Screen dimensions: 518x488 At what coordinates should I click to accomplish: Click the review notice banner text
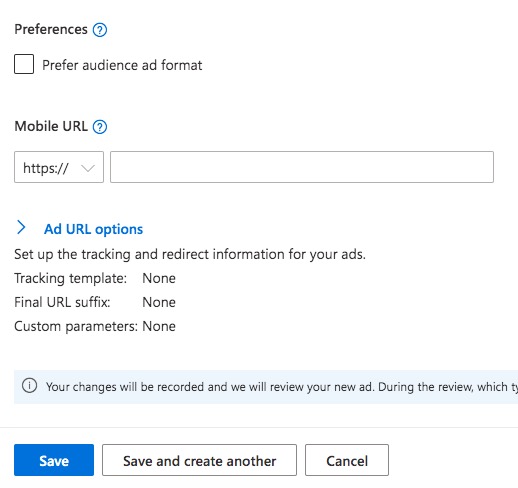tap(282, 387)
